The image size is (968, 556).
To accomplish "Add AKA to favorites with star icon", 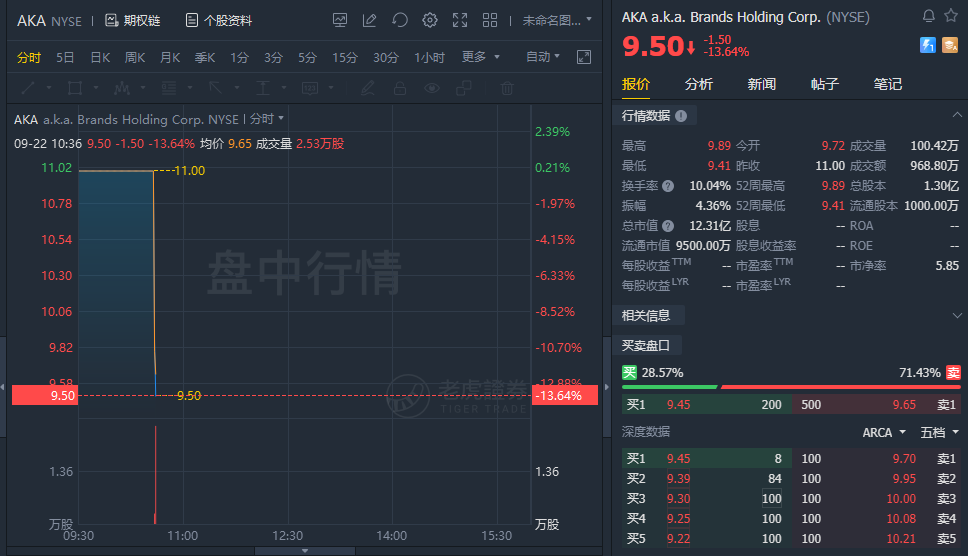I will (x=951, y=15).
